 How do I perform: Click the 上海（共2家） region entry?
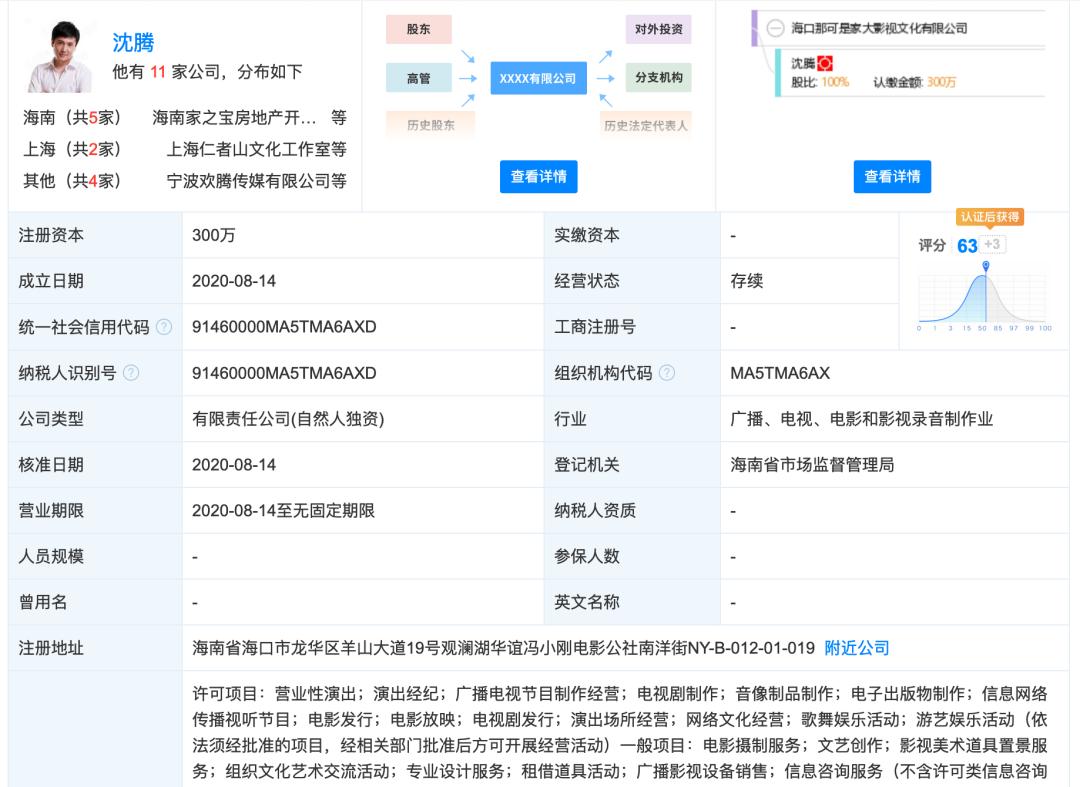pos(72,149)
